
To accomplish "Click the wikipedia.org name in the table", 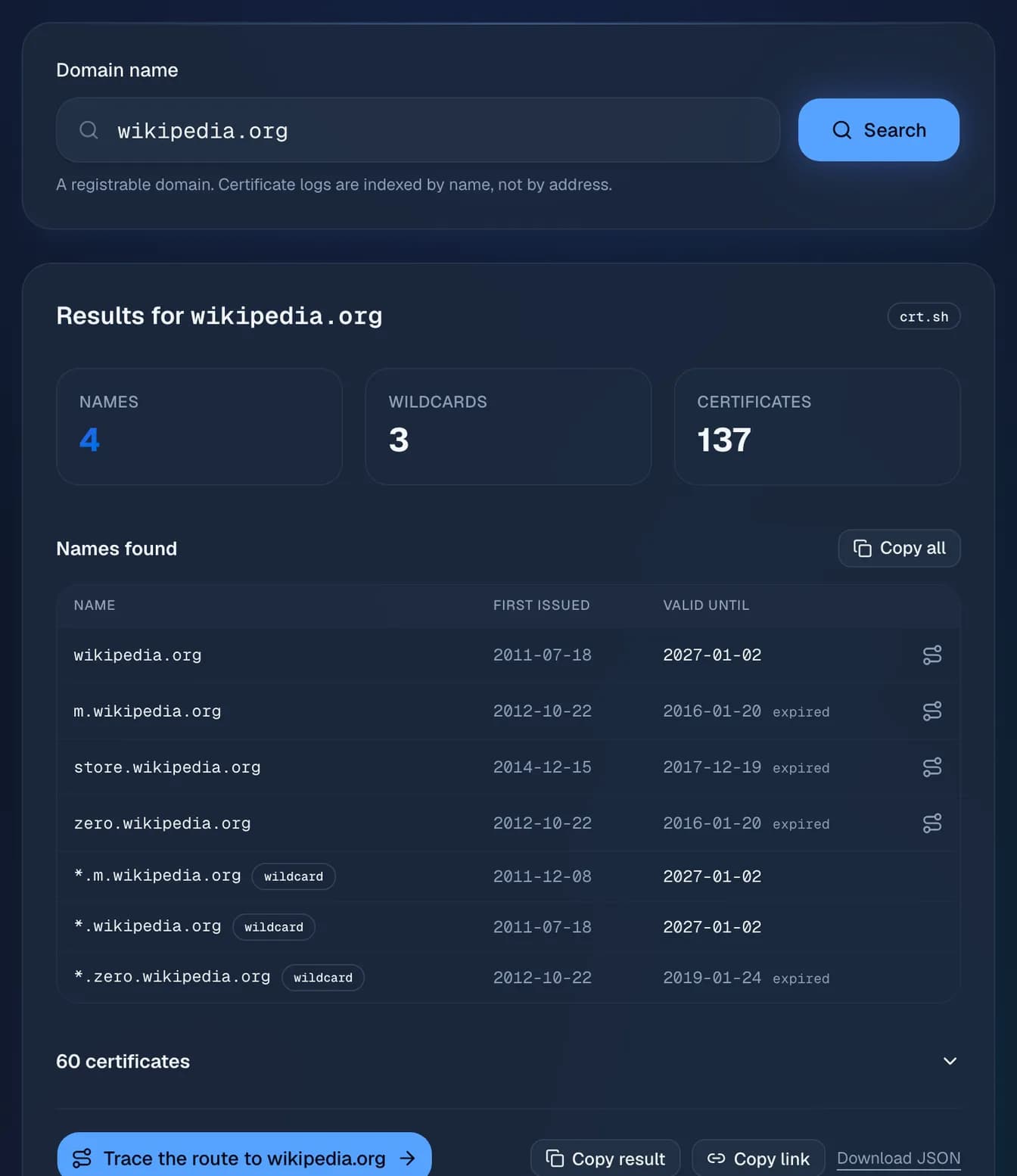I will tap(138, 655).
